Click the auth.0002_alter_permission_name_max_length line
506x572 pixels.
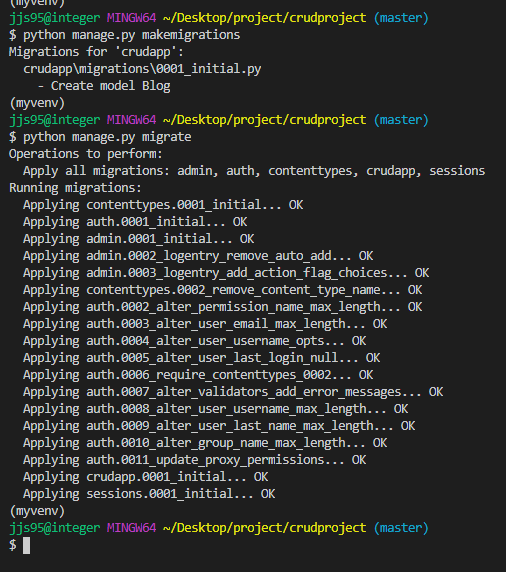click(x=223, y=307)
